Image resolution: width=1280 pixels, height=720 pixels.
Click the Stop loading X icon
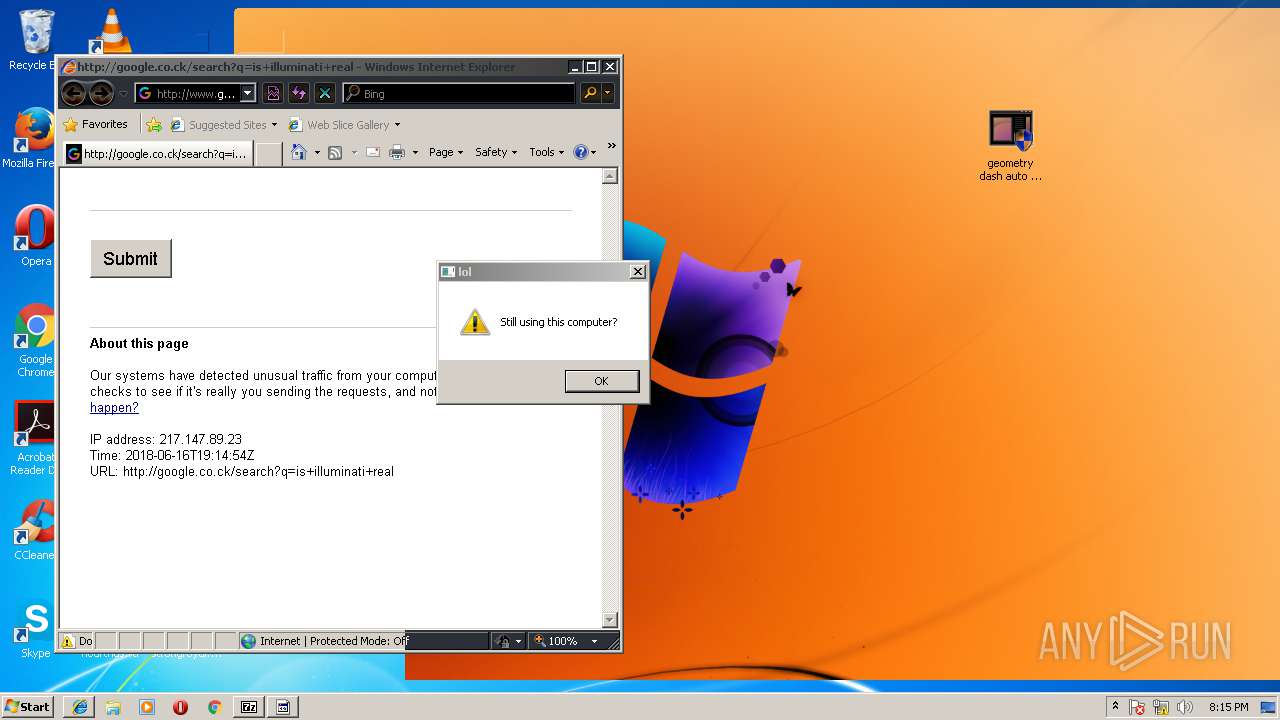[x=325, y=94]
